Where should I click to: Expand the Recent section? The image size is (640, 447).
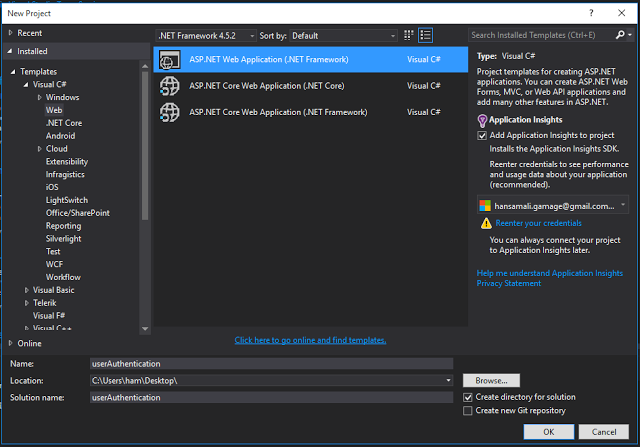[11, 33]
